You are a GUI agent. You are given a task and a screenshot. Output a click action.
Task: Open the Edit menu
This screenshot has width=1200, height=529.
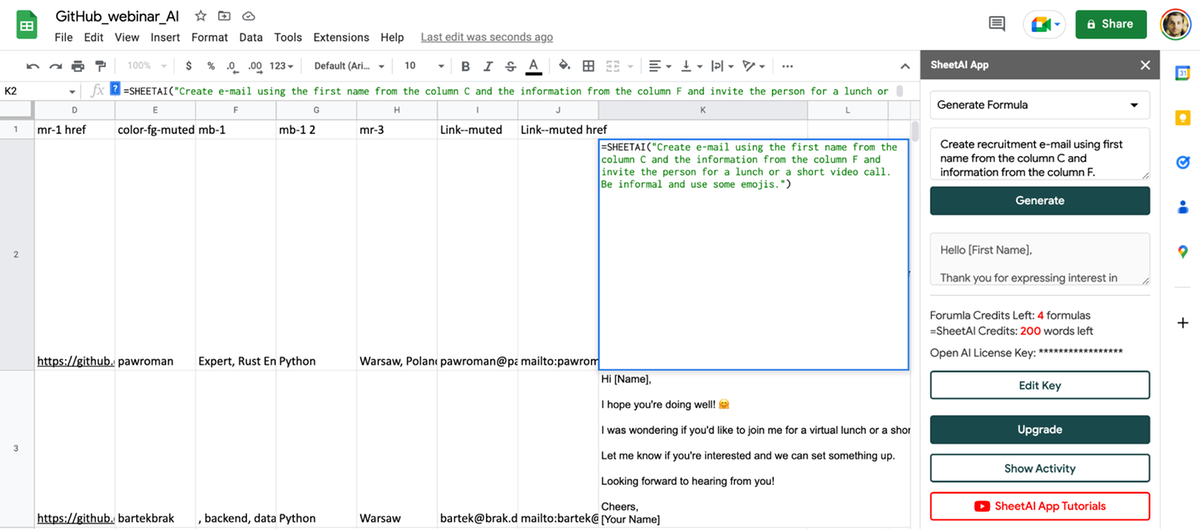(94, 37)
